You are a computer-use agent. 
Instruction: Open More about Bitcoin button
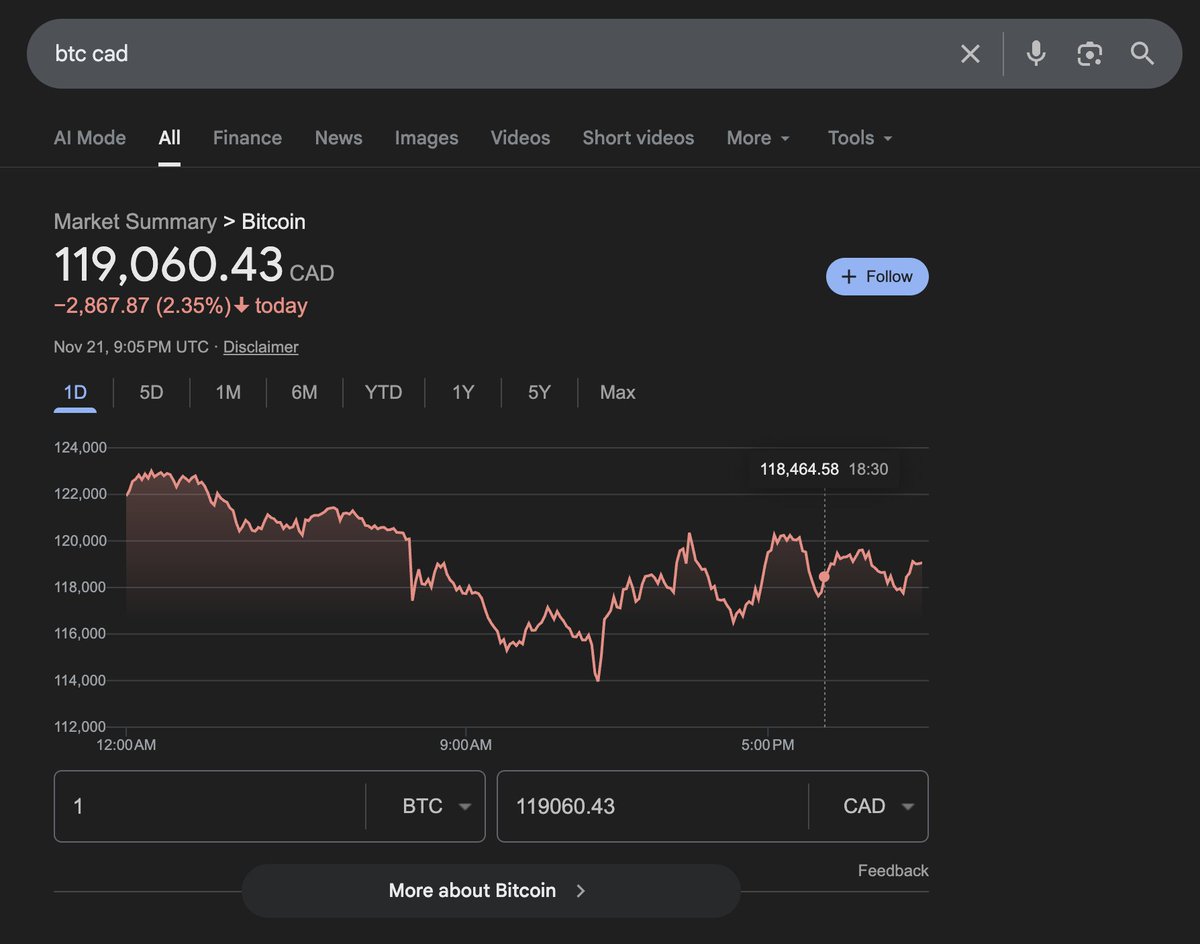point(491,891)
